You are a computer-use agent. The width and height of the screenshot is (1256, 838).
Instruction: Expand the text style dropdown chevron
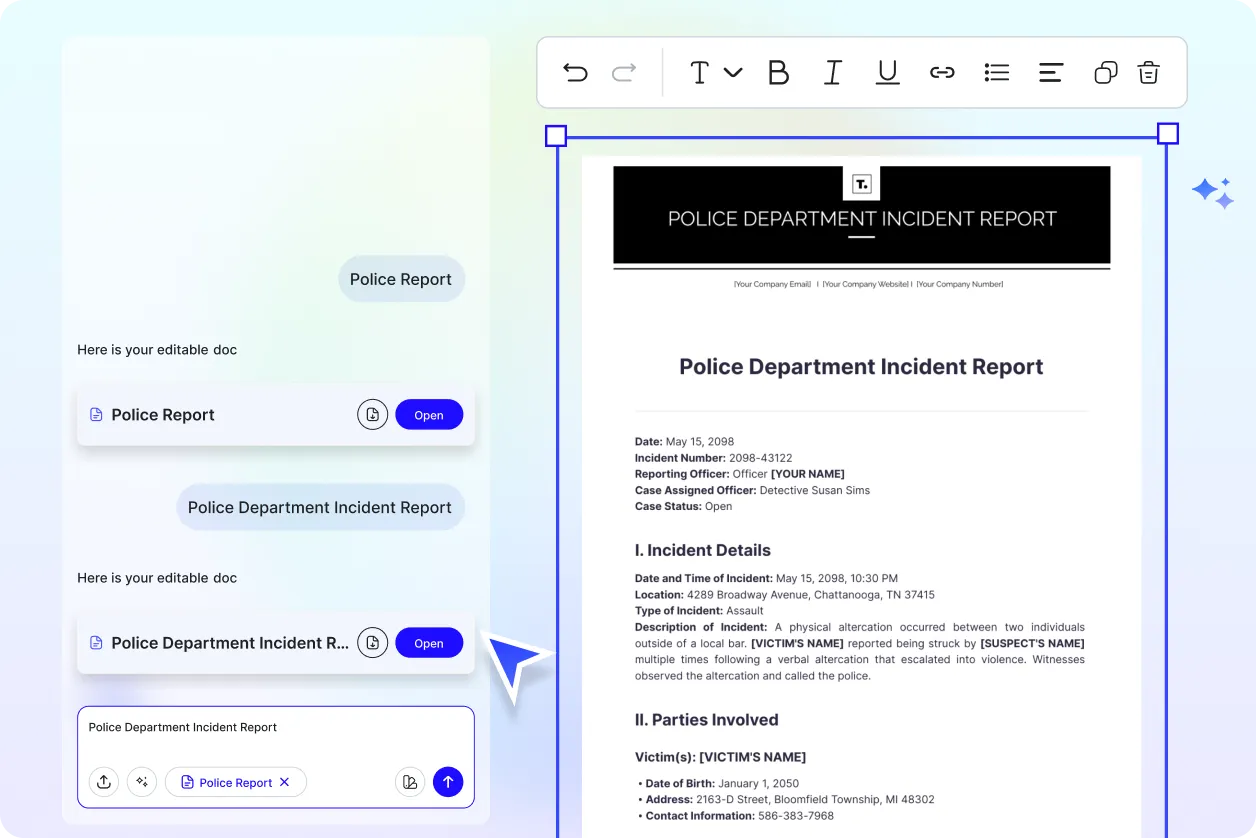click(x=733, y=72)
